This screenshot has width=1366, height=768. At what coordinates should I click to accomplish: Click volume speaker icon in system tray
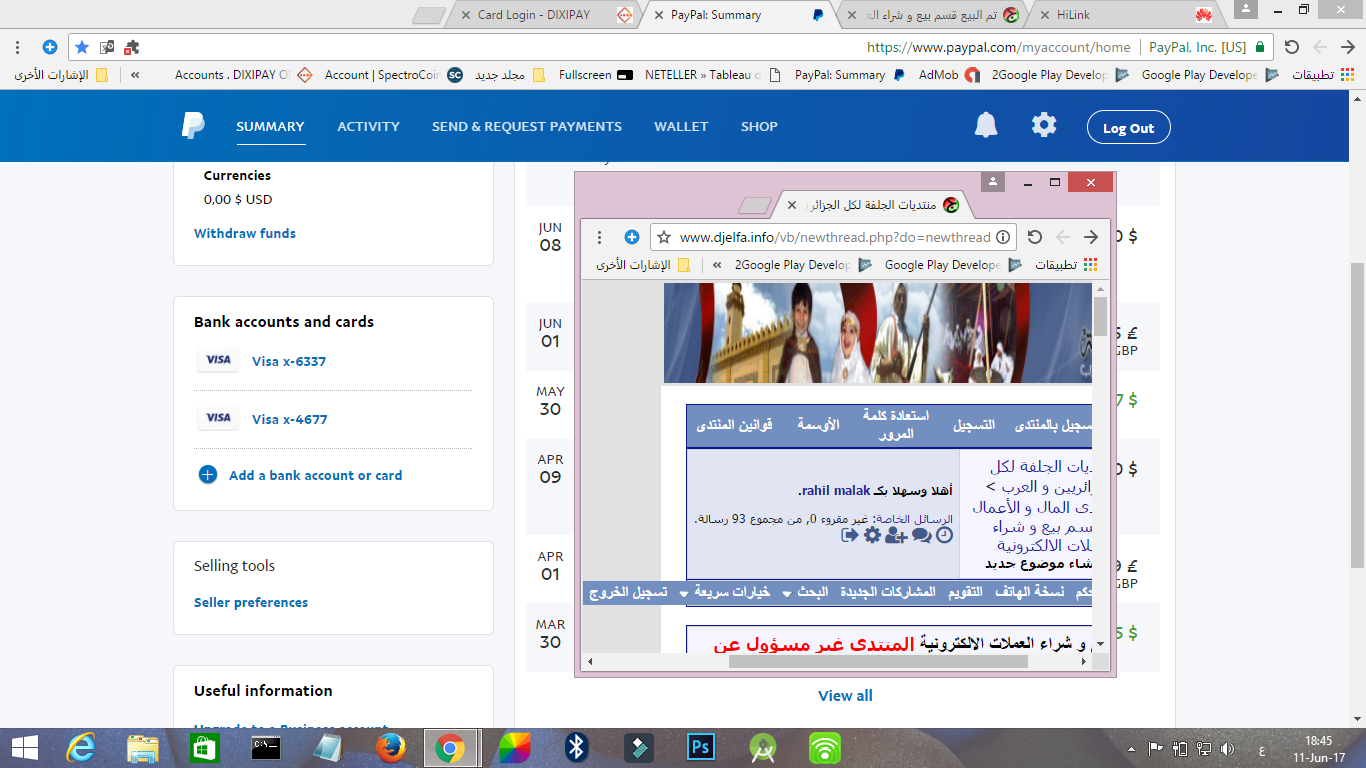1227,748
